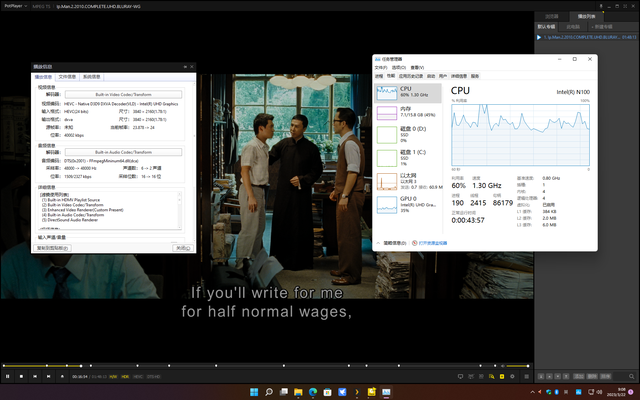Image resolution: width=640 pixels, height=400 pixels.
Task: Skip to previous track in PotPlayer
Action: [x=35, y=376]
